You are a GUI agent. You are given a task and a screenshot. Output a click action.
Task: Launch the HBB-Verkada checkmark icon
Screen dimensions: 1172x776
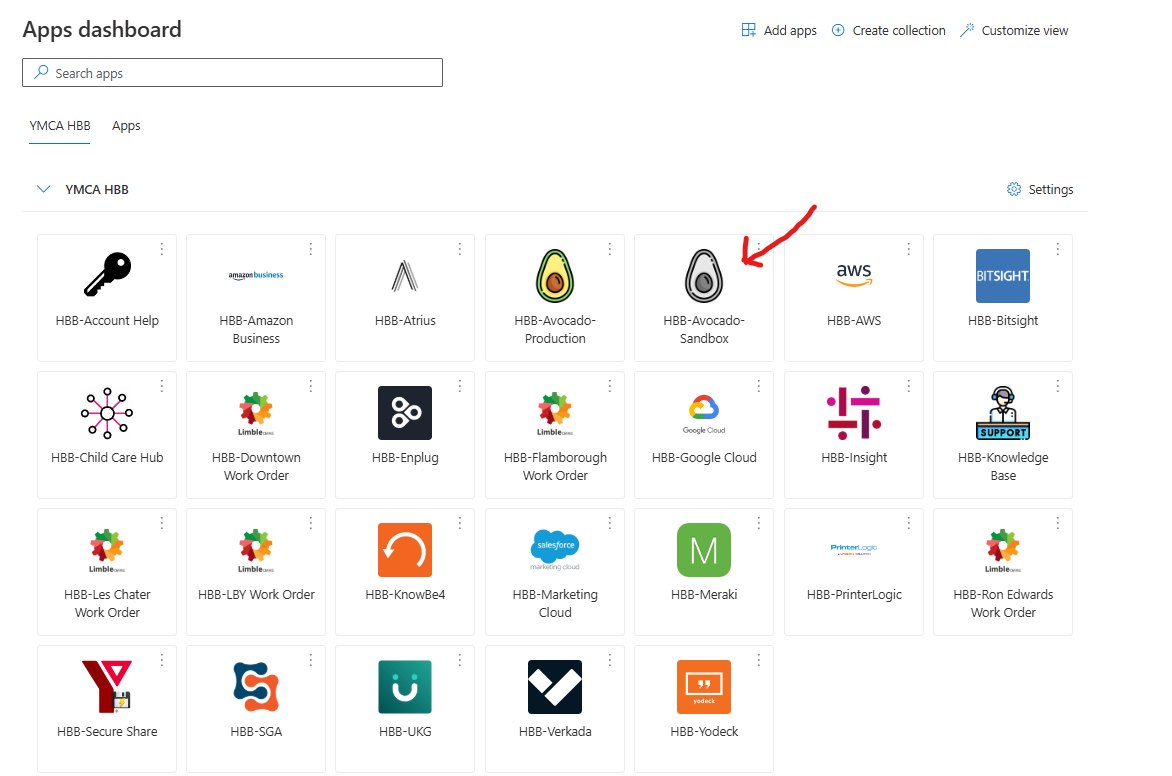pyautogui.click(x=555, y=687)
